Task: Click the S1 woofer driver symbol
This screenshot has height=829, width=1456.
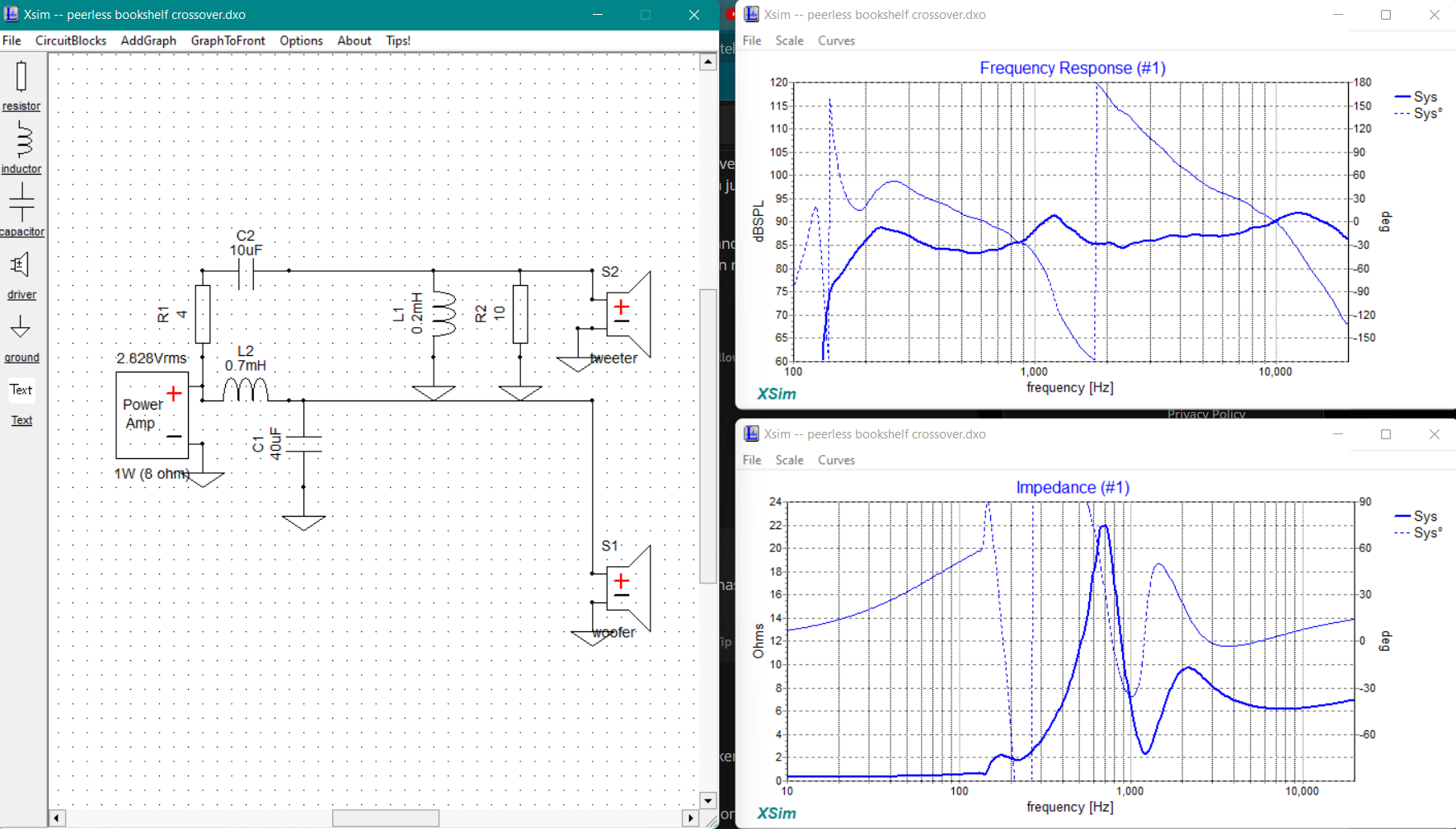Action: (x=628, y=589)
